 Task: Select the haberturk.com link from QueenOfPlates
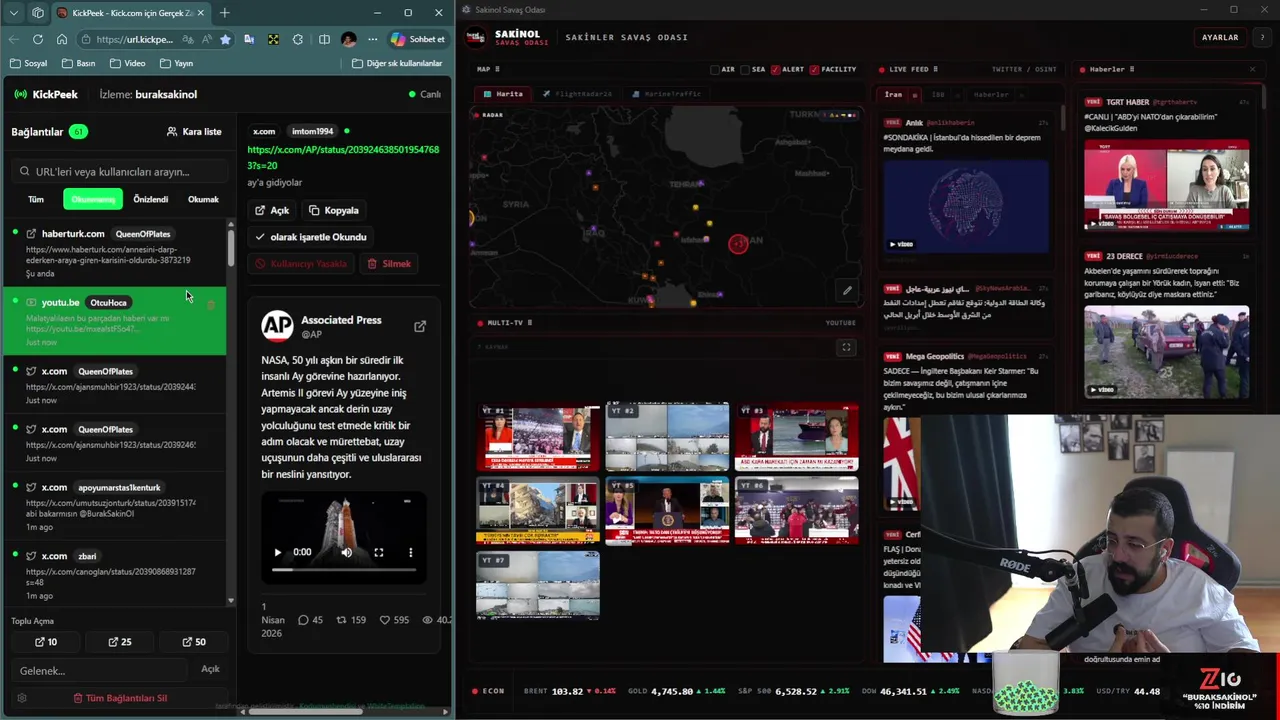coord(115,253)
